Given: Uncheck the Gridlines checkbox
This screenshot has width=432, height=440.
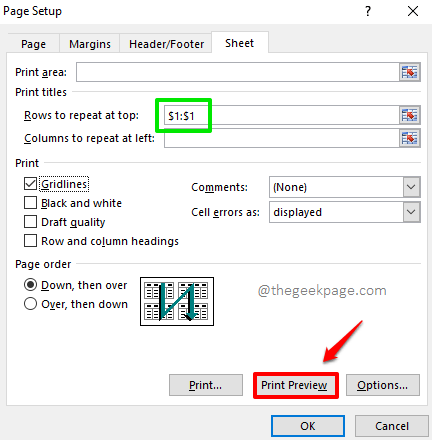Looking at the screenshot, I should click(30, 184).
